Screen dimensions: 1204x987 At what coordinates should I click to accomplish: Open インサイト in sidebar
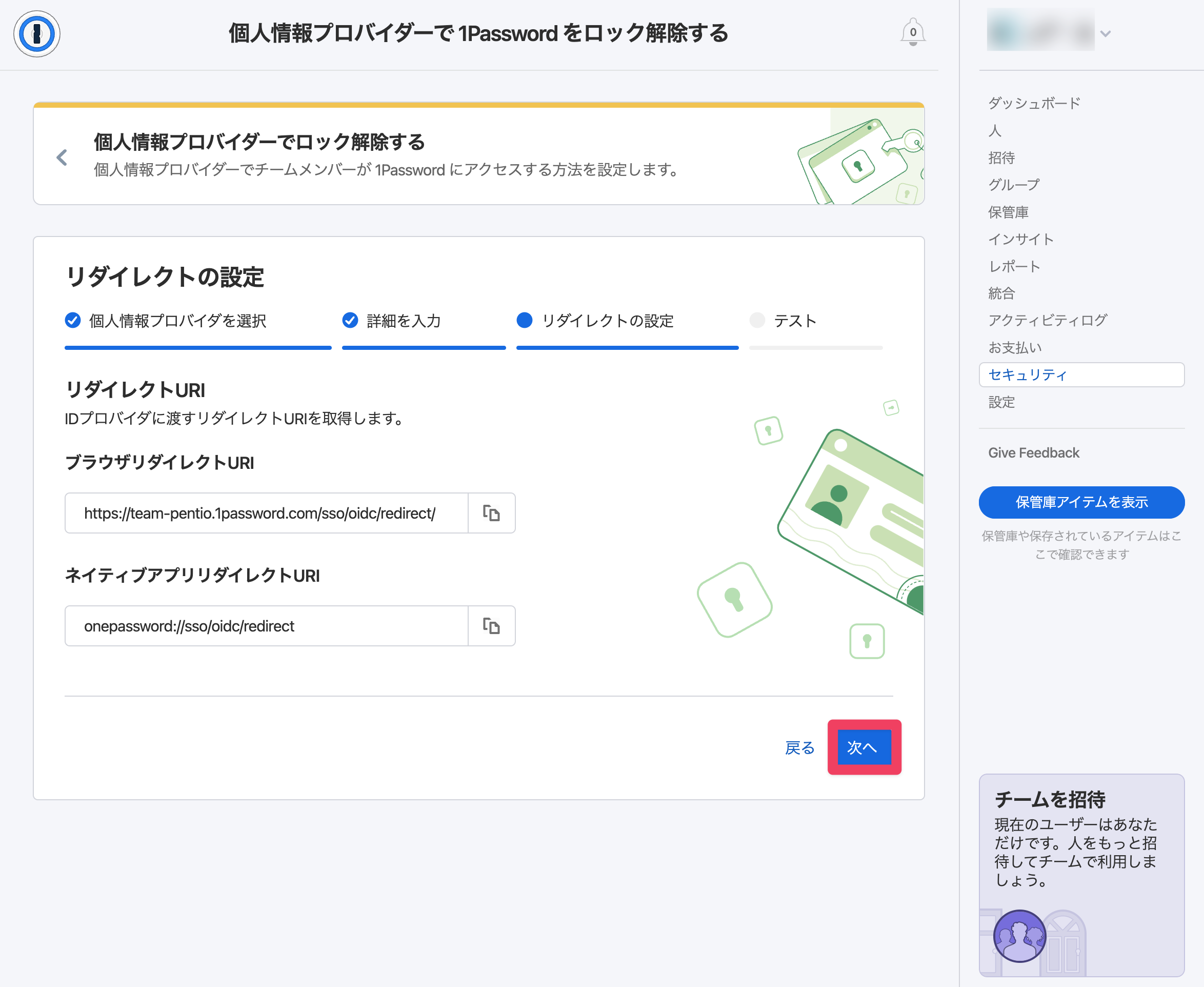1021,240
